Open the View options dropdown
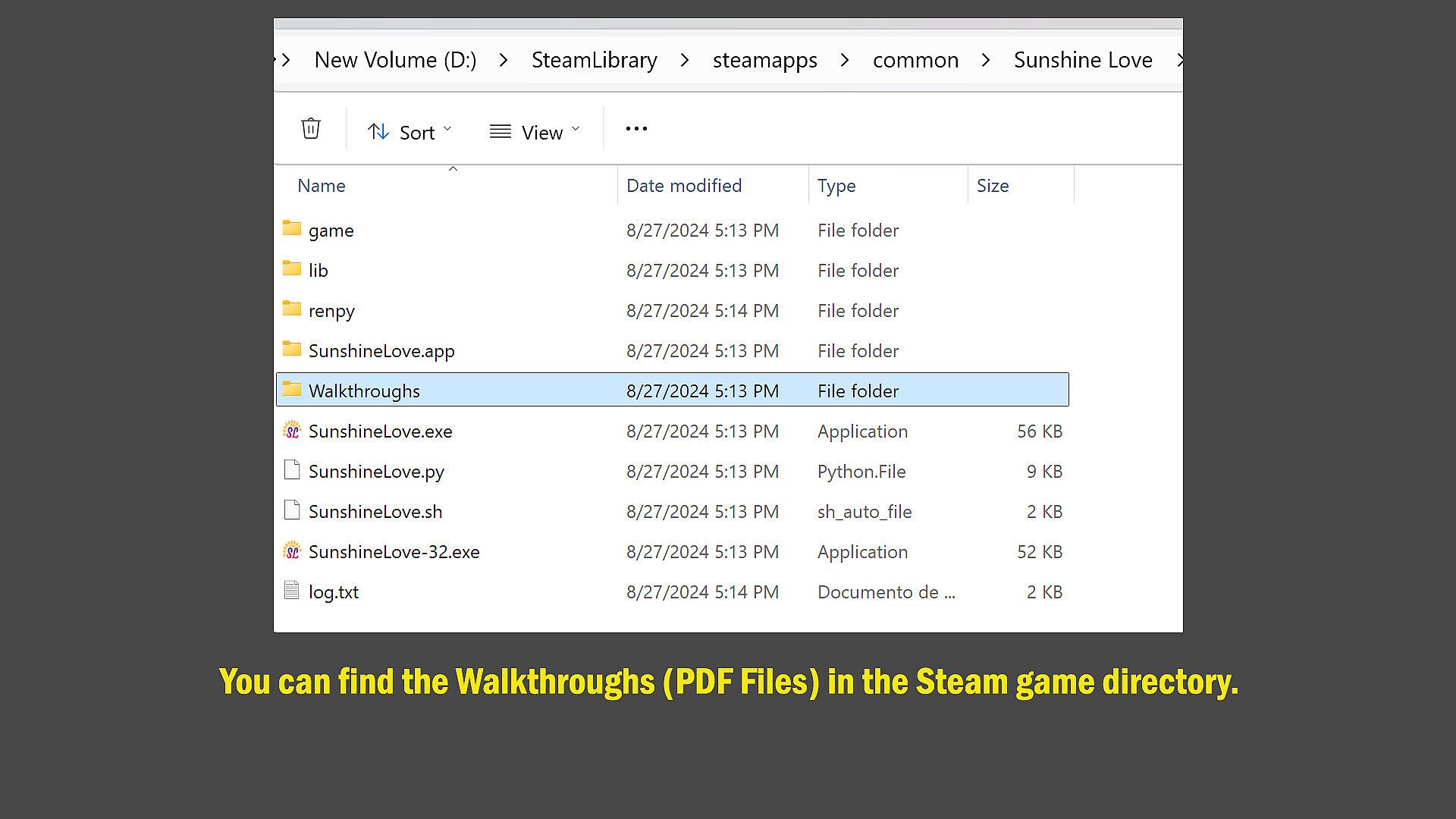The width and height of the screenshot is (1456, 819). pyautogui.click(x=535, y=132)
